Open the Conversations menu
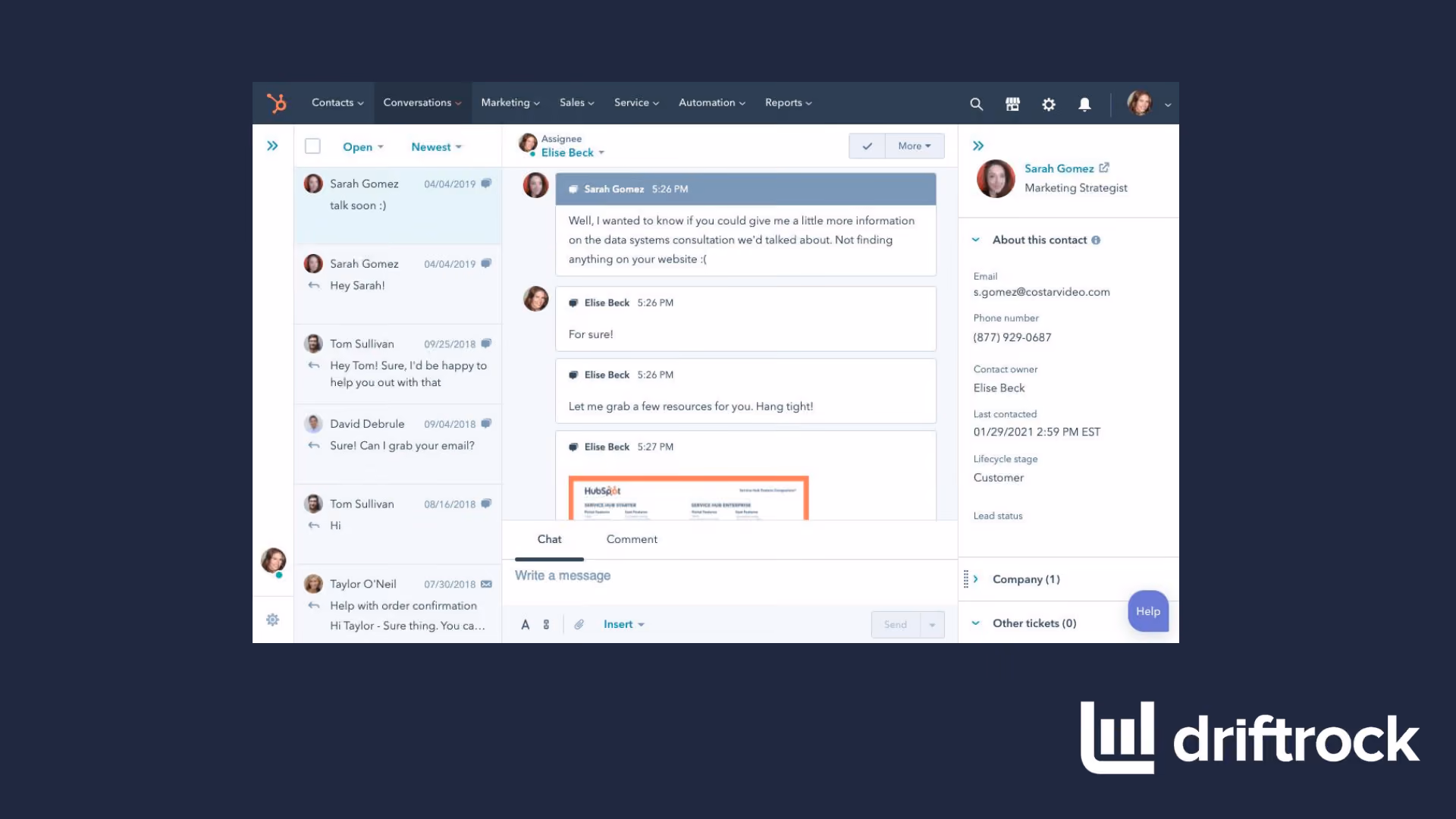Image resolution: width=1456 pixels, height=819 pixels. (422, 102)
